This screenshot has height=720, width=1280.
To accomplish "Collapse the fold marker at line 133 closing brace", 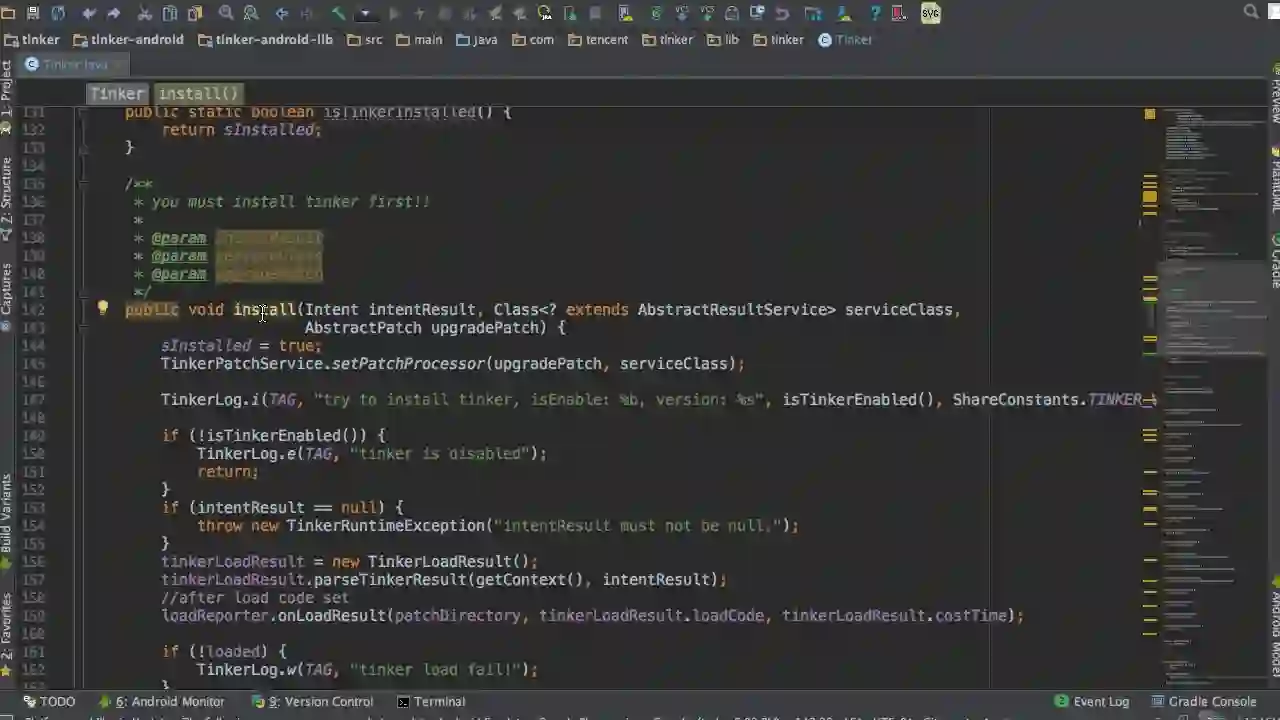I will pyautogui.click(x=84, y=148).
